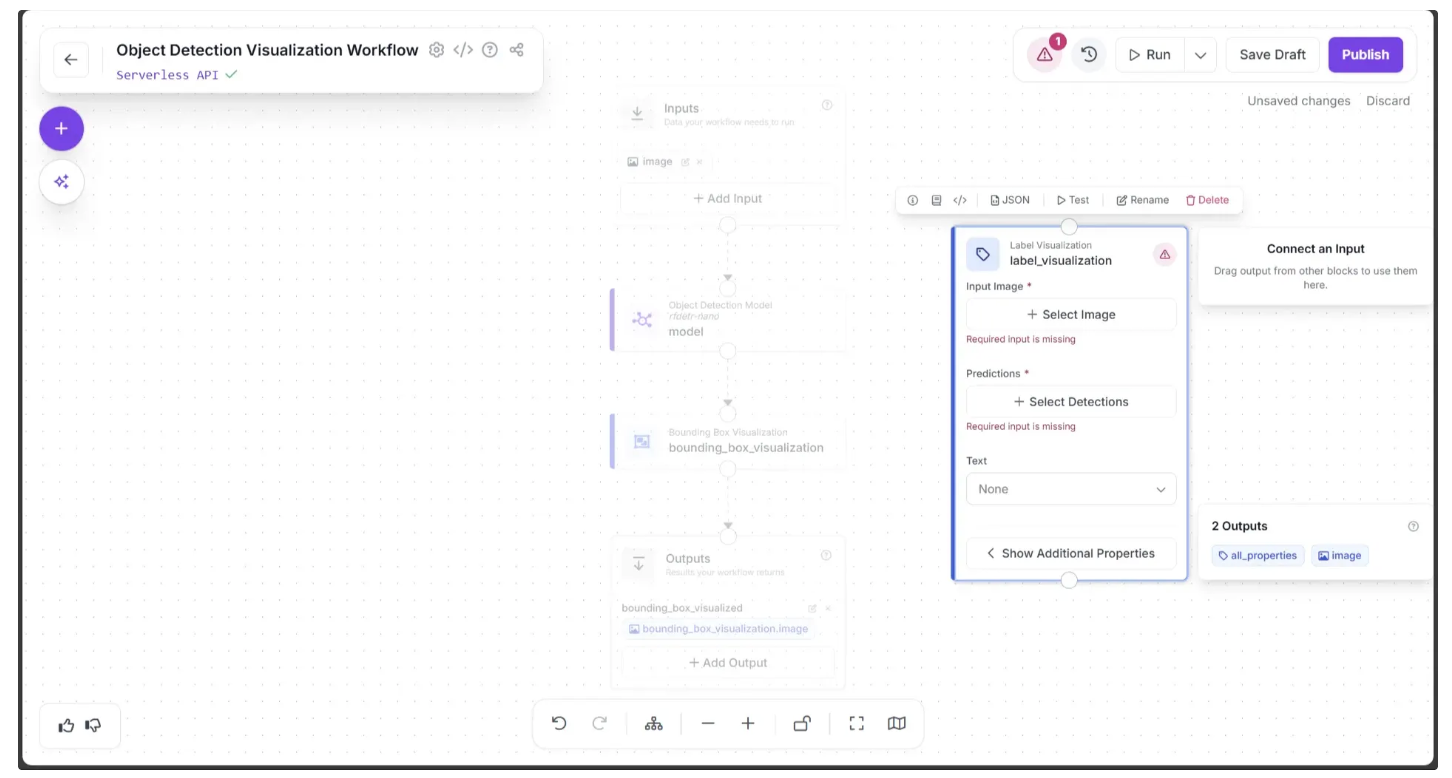Click Select Image input field
The height and width of the screenshot is (778, 1452).
pos(1071,315)
